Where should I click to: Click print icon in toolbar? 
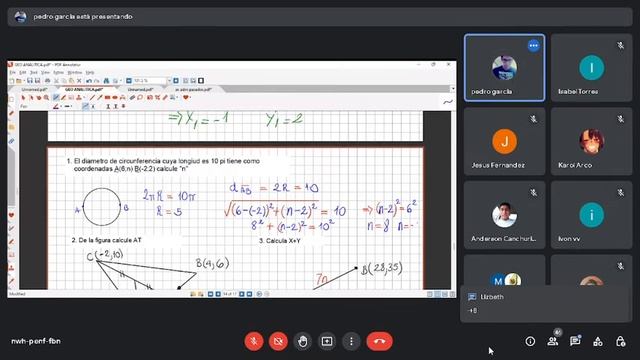tap(47, 81)
